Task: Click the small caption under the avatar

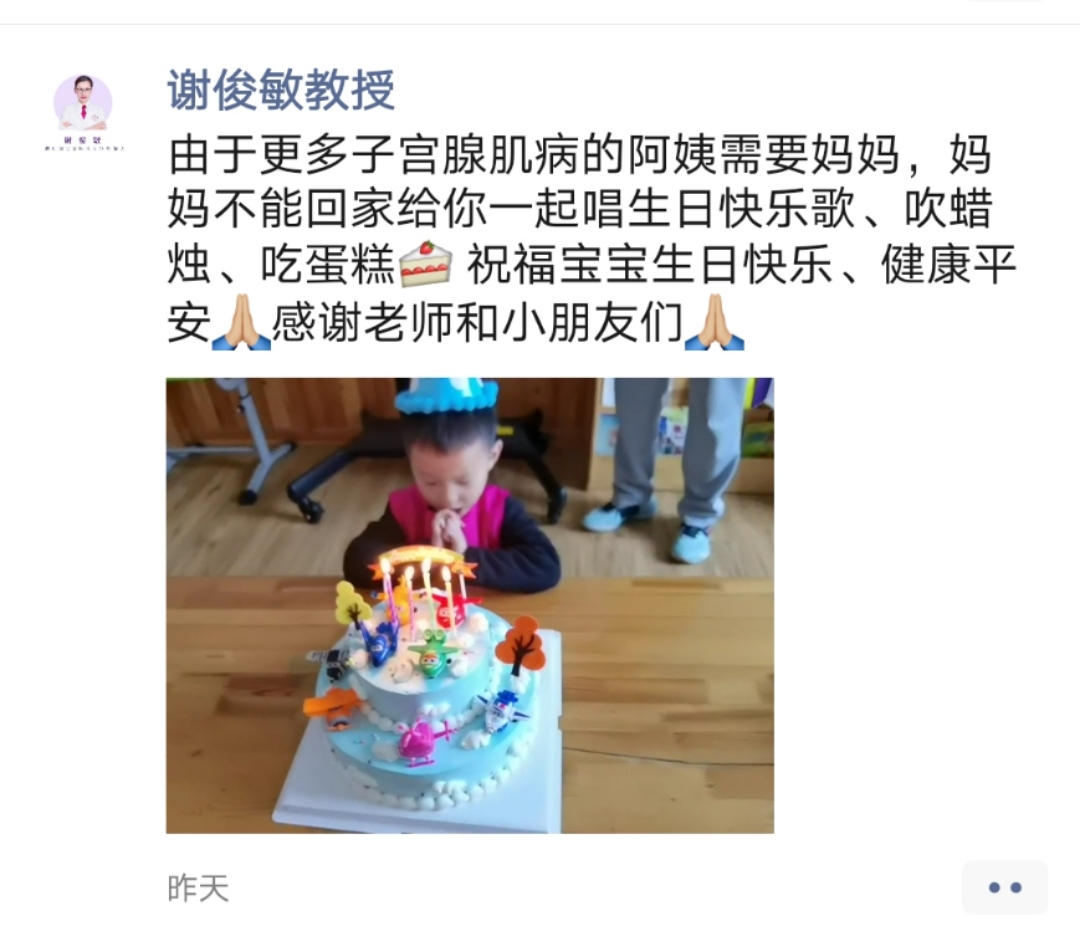Action: click(x=83, y=144)
